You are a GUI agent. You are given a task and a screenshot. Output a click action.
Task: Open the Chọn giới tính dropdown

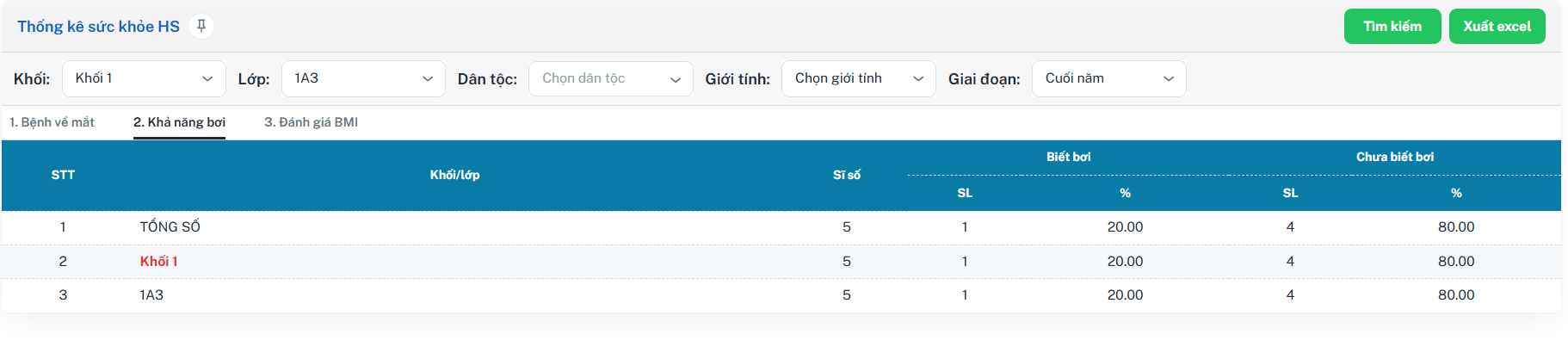859,78
